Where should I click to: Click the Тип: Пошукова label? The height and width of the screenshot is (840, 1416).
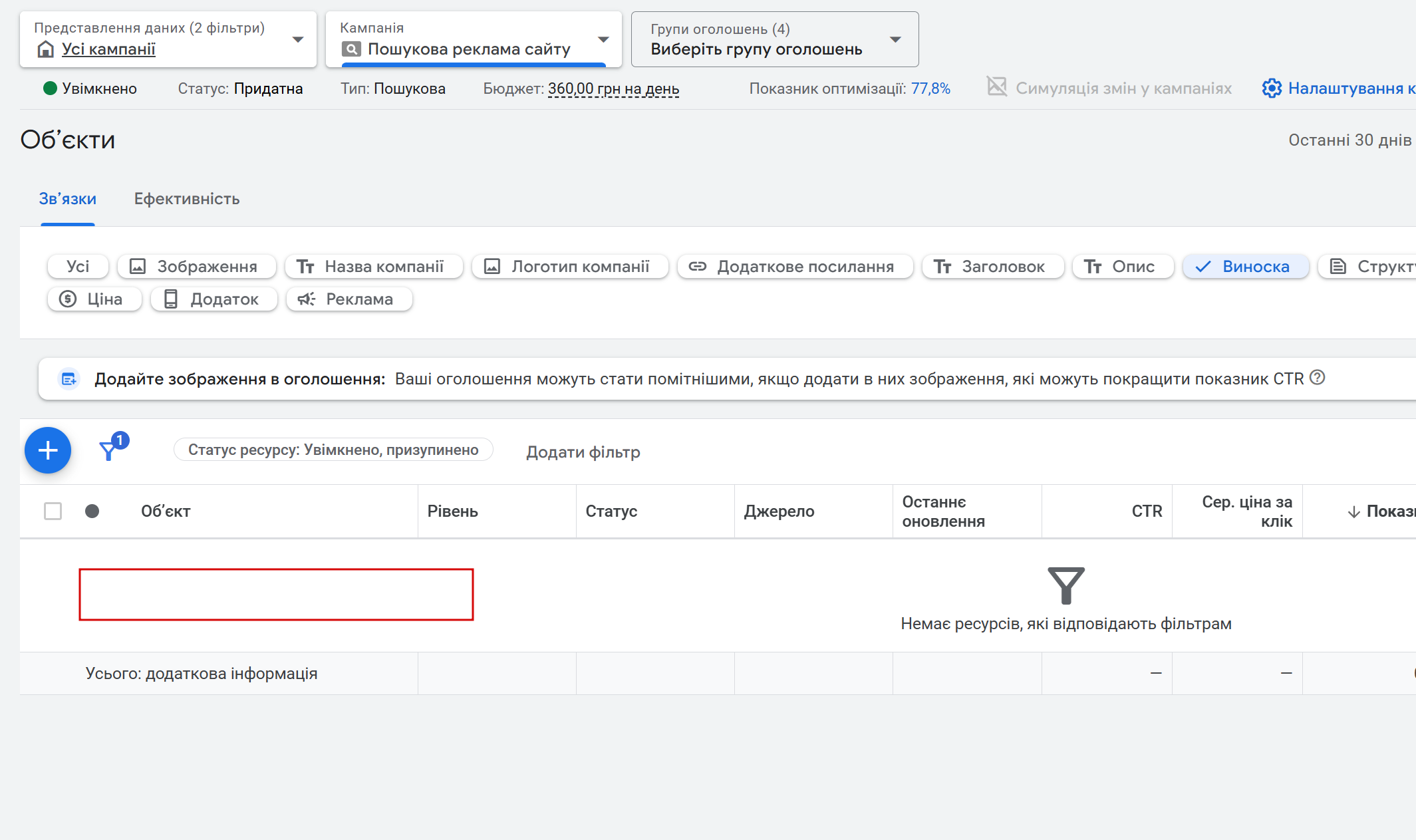[x=393, y=88]
